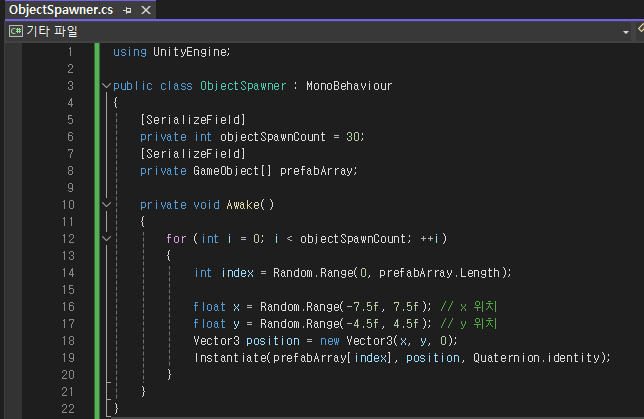Click 'float y' declaration on line 17
The image size is (644, 419).
(x=216, y=324)
